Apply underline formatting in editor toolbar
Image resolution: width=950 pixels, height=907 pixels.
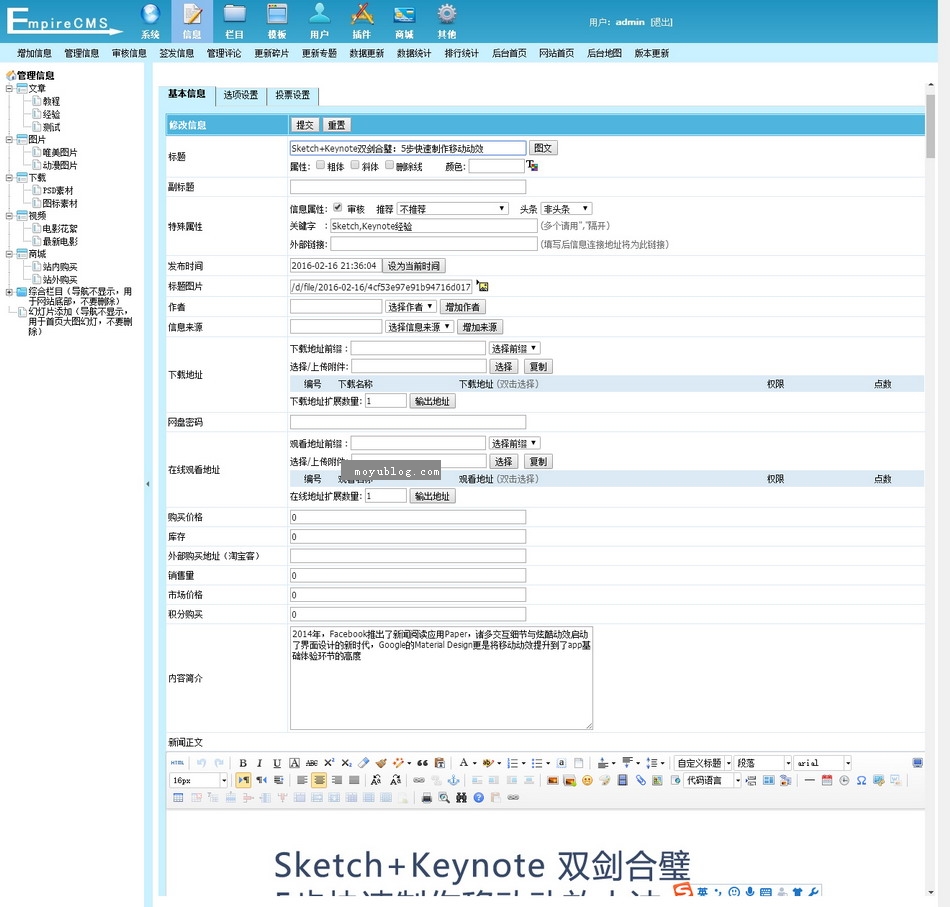point(277,763)
